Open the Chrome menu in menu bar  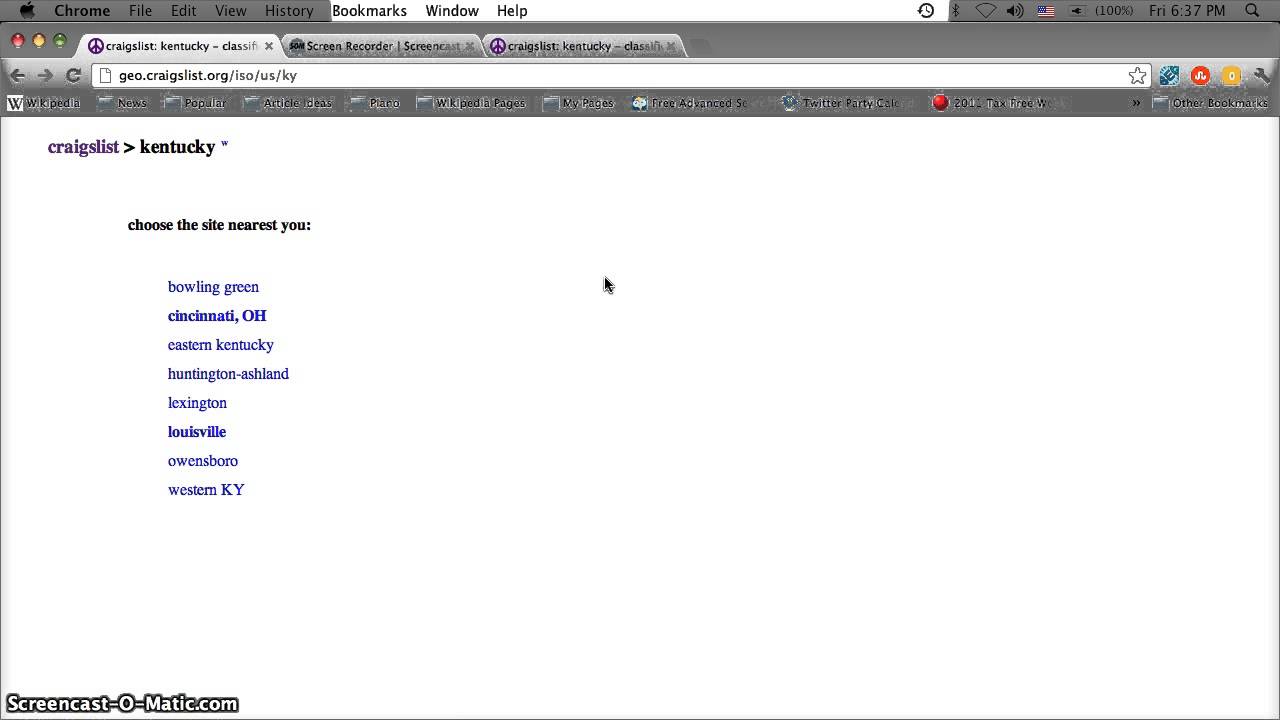[x=82, y=11]
